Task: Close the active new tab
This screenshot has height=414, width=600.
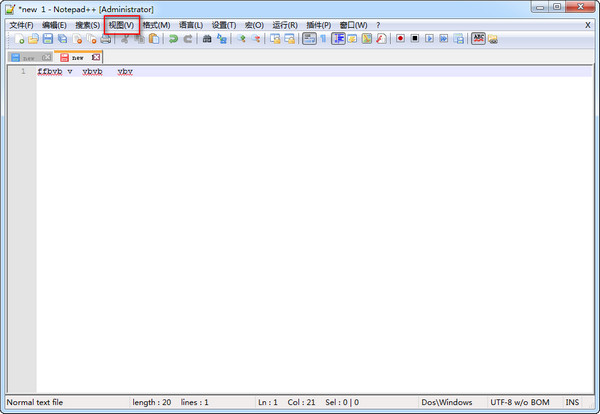Action: 96,57
